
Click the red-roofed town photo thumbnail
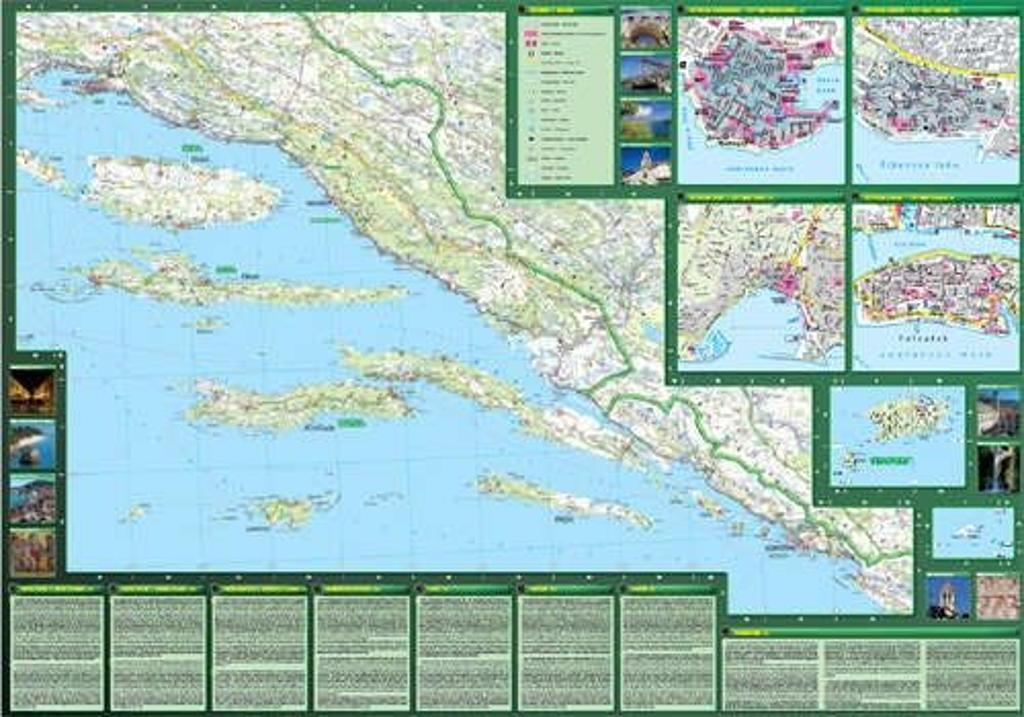tap(32, 499)
